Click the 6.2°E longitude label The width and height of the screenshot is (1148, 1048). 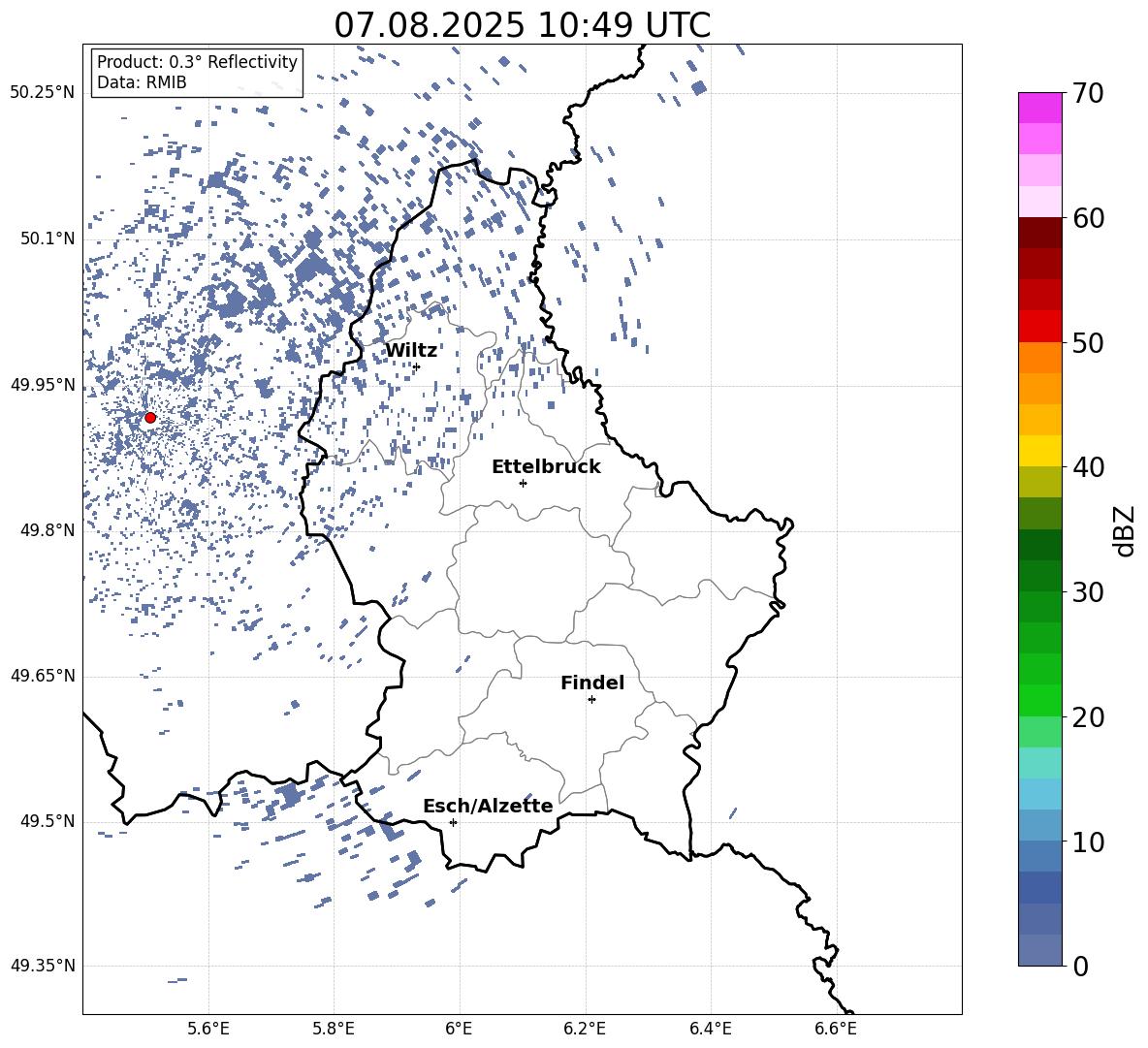tap(585, 1029)
